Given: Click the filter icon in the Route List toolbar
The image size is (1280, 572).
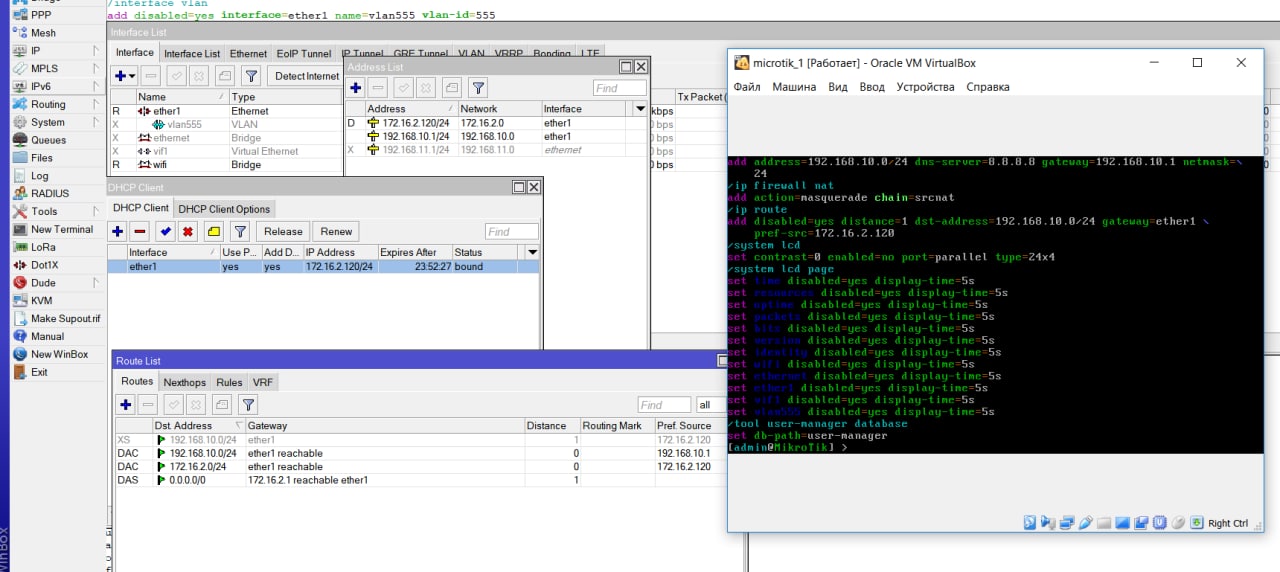Looking at the screenshot, I should (x=248, y=405).
